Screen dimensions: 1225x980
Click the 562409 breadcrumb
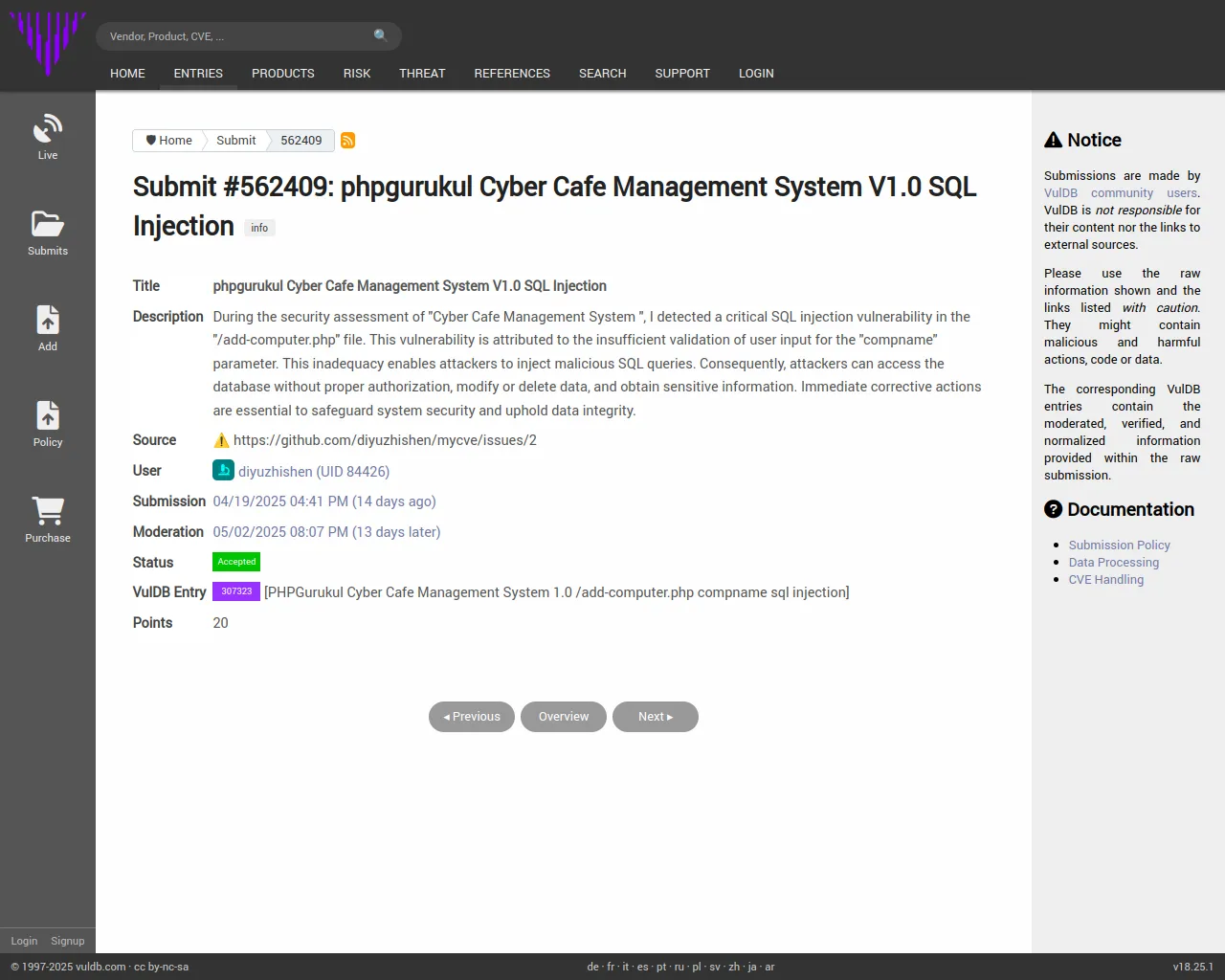click(x=301, y=141)
